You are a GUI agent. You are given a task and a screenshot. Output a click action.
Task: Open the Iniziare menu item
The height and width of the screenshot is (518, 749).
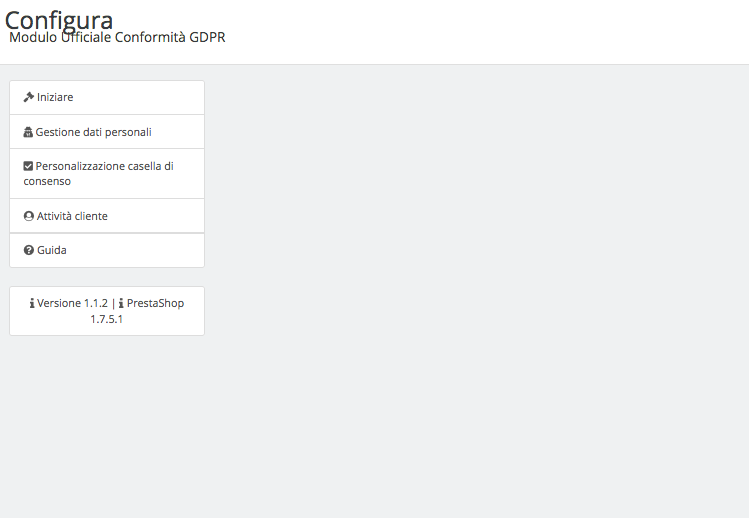(107, 97)
